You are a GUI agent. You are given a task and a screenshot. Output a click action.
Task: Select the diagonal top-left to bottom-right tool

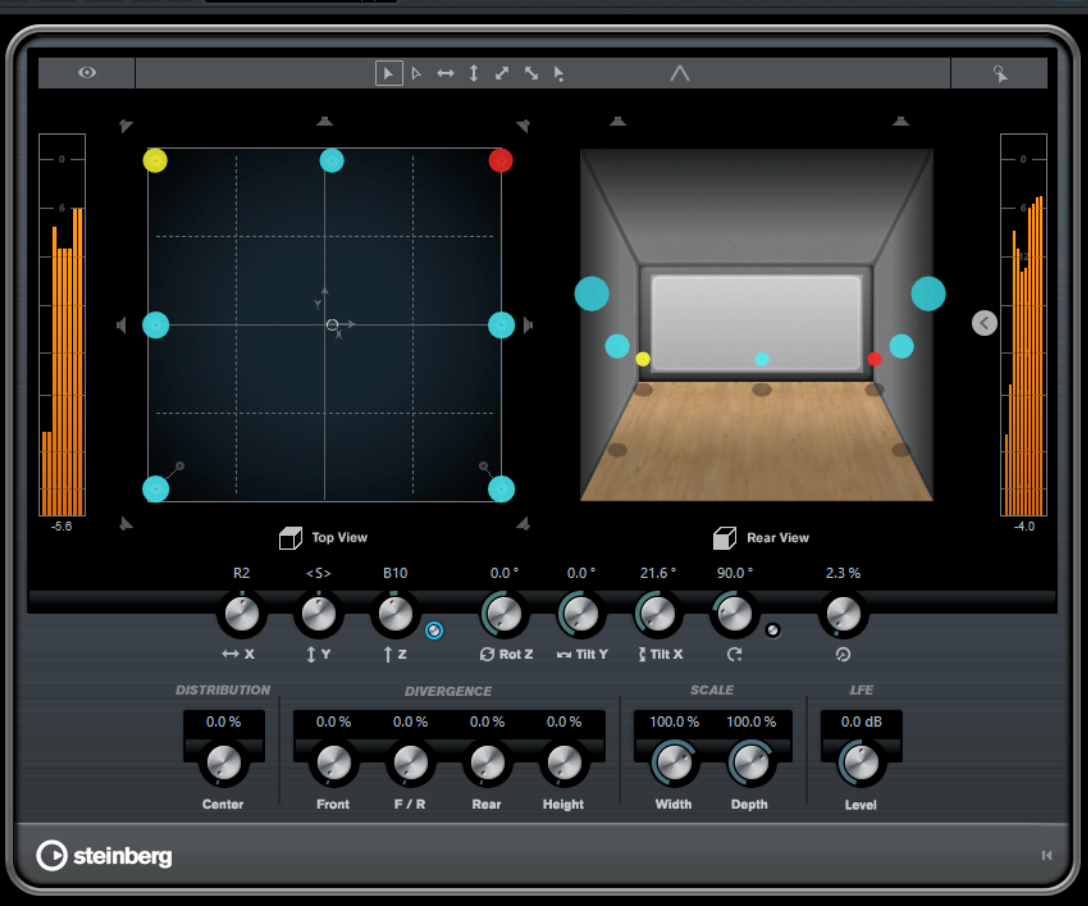click(531, 73)
